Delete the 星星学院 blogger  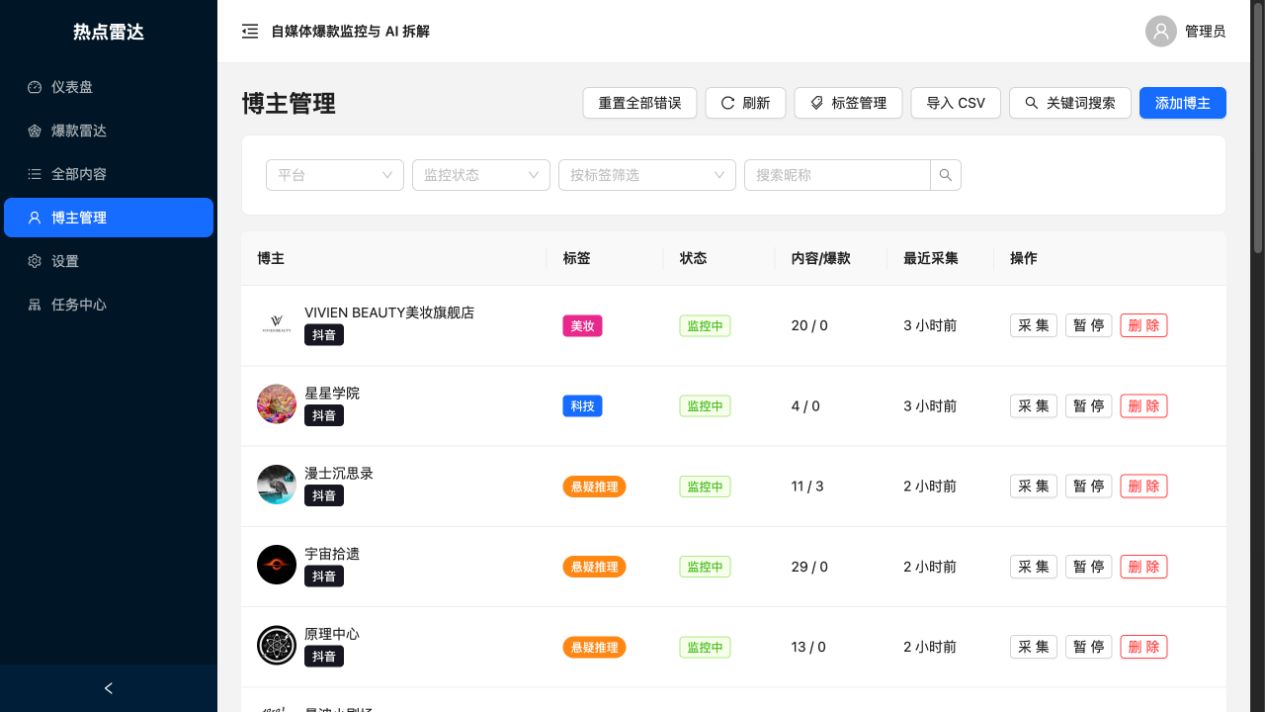point(1144,406)
